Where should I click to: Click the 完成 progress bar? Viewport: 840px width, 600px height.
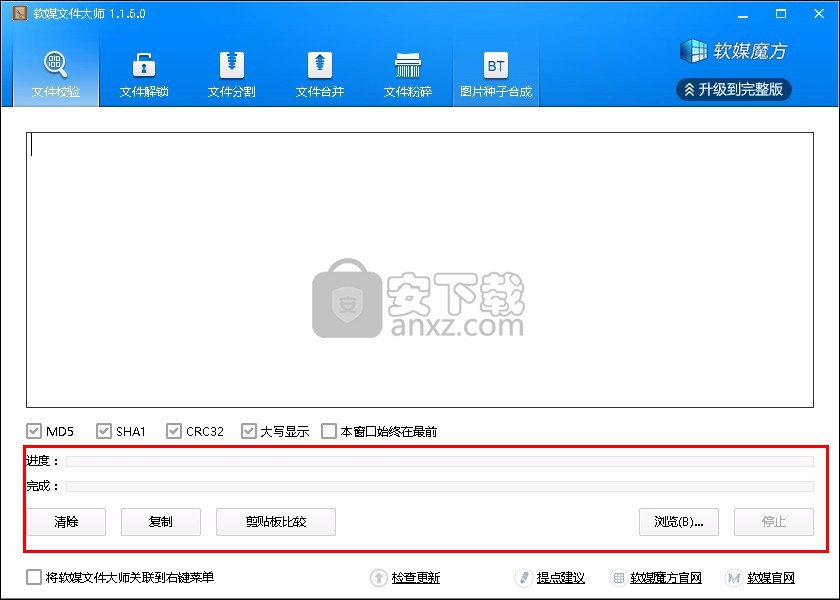click(x=440, y=486)
